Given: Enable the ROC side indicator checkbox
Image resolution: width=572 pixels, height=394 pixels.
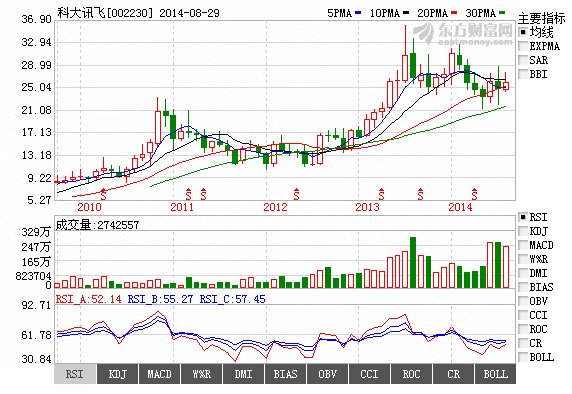Looking at the screenshot, I should click(523, 329).
